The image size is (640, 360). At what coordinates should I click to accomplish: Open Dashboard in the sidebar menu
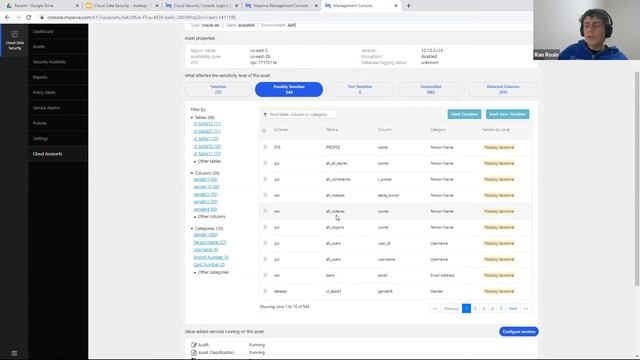[x=43, y=31]
